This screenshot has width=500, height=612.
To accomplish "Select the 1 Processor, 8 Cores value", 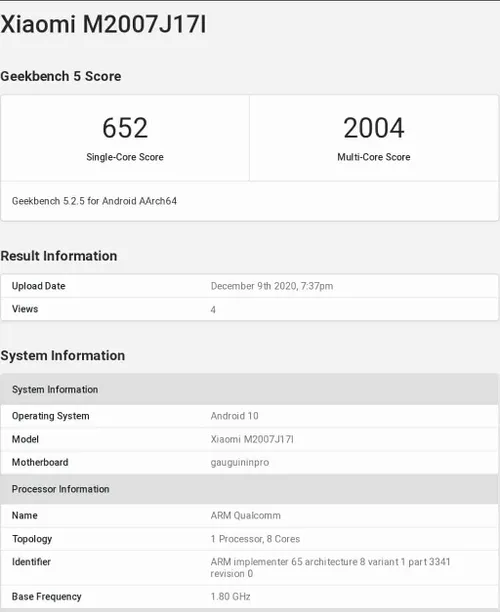I will tap(255, 539).
